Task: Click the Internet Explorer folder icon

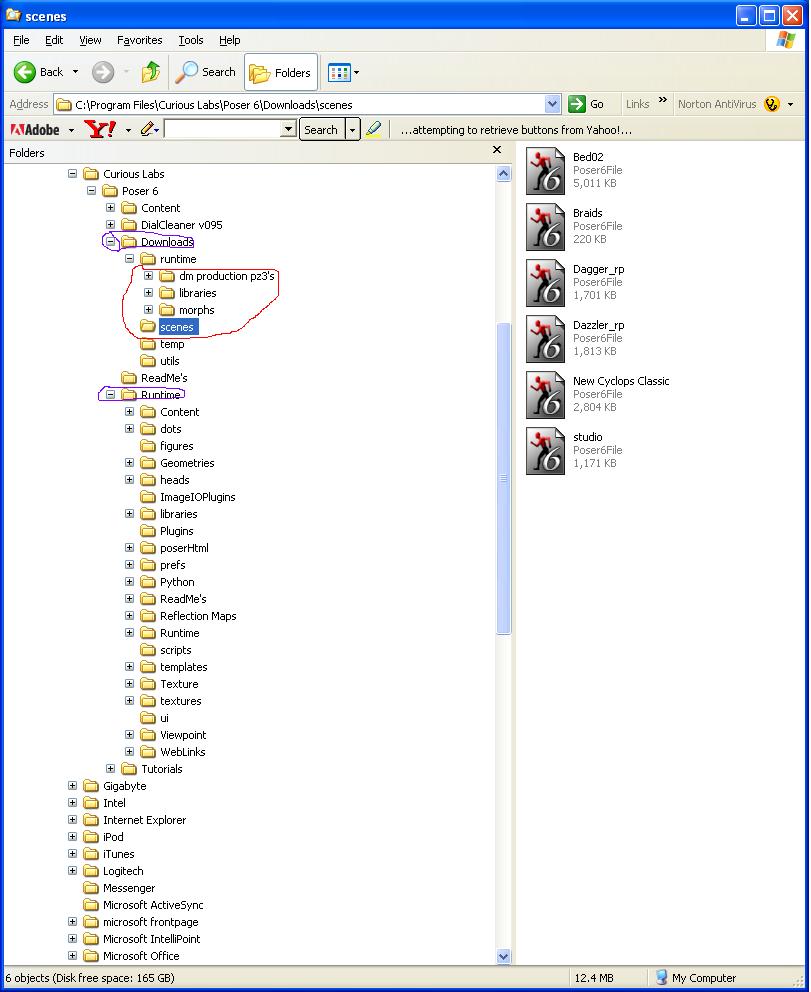Action: 91,820
